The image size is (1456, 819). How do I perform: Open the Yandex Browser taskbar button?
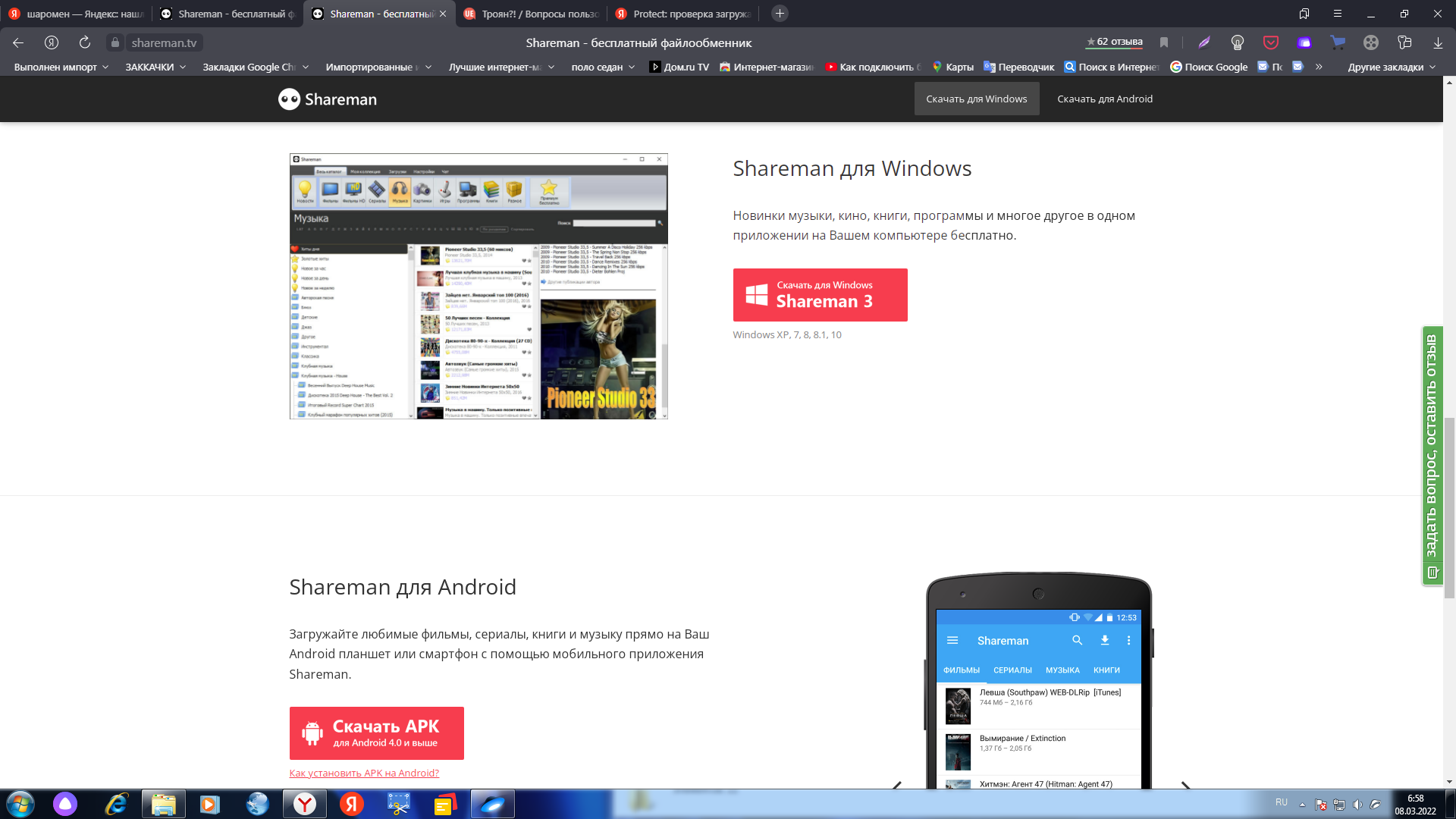pos(305,804)
